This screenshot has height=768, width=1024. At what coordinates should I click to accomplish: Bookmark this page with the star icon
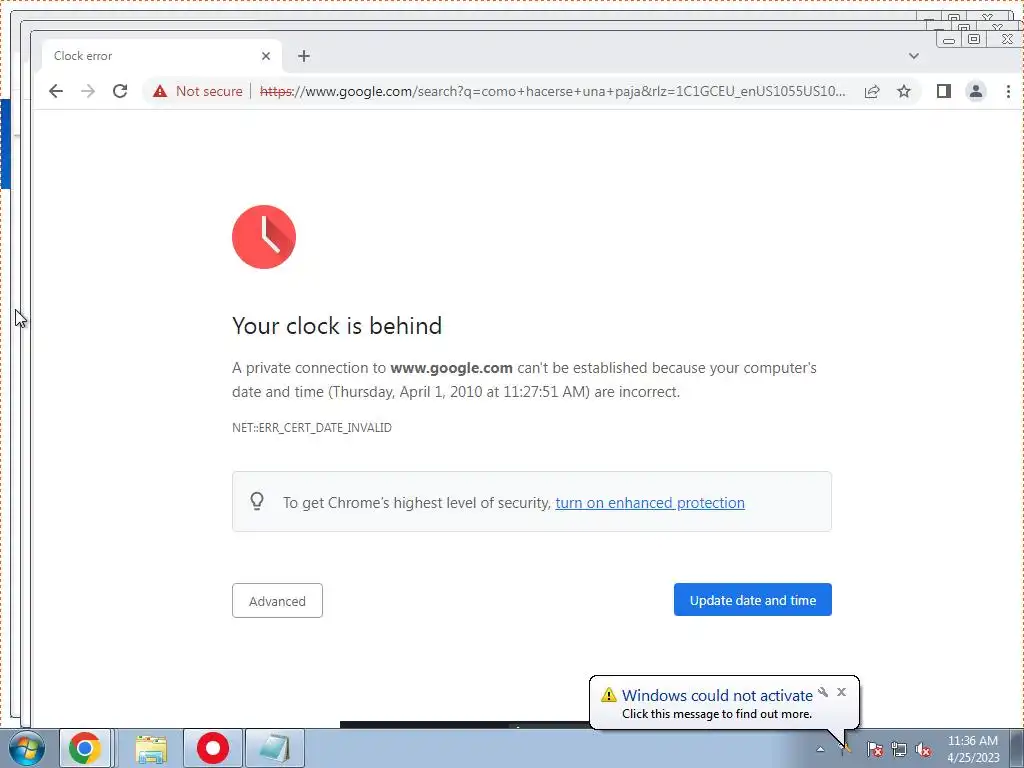(904, 91)
